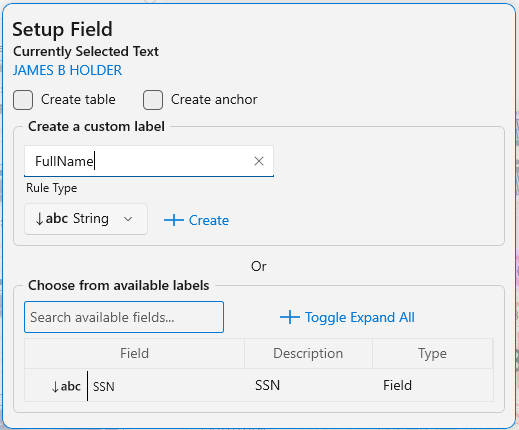Expand the Rule Type chevron arrow

tap(128, 219)
